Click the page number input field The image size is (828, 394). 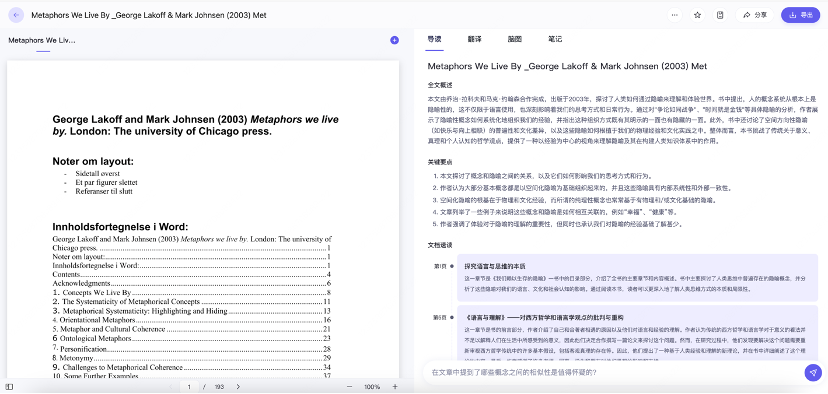[189, 387]
